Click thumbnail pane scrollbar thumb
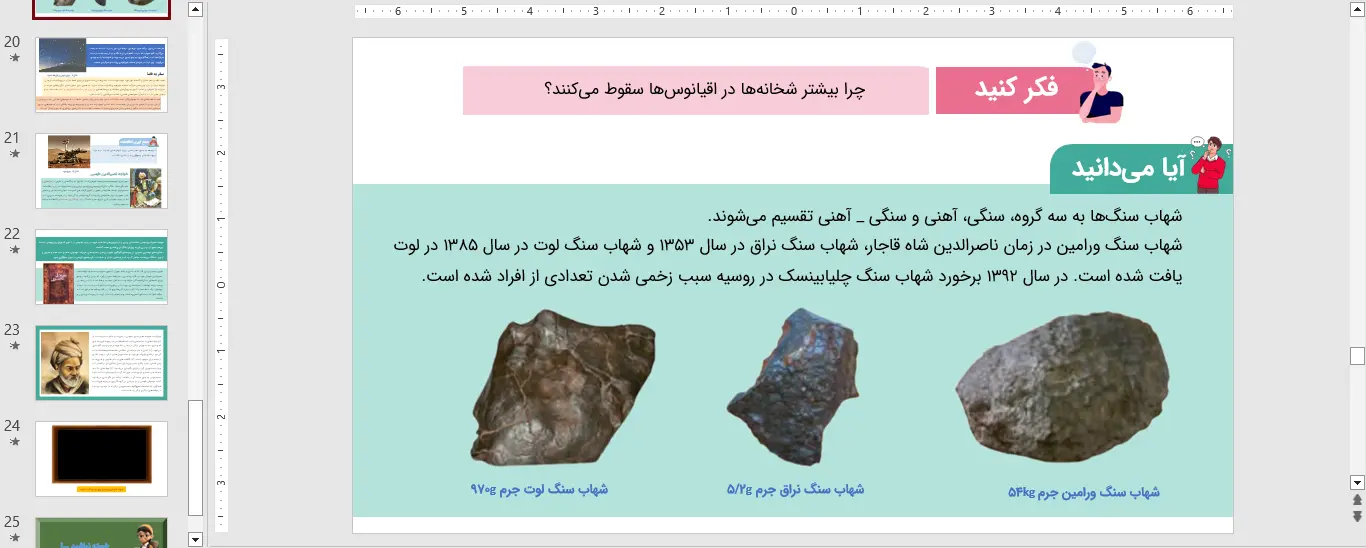This screenshot has width=1366, height=548. (x=195, y=458)
